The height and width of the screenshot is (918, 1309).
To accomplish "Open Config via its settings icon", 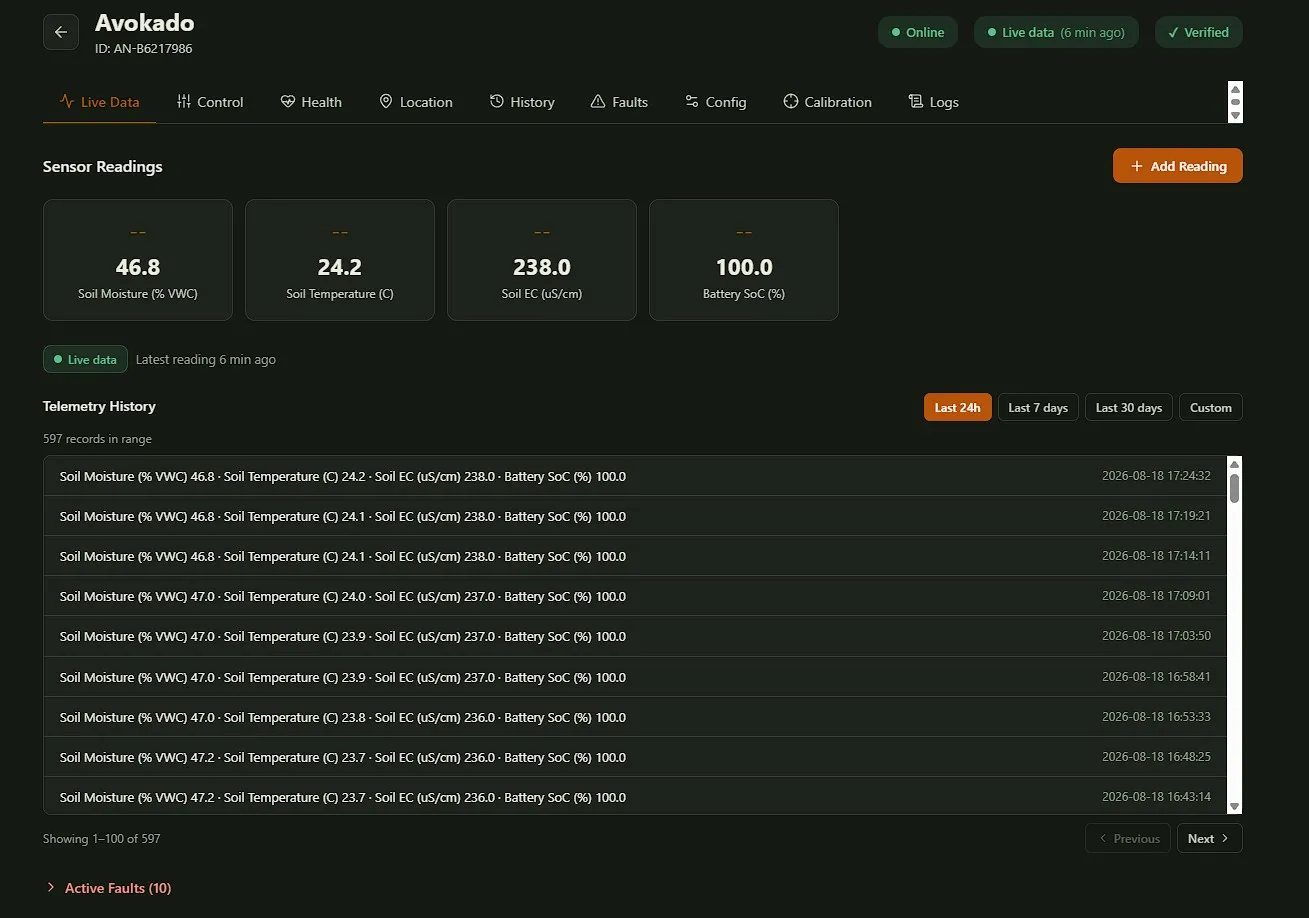I will click(692, 102).
